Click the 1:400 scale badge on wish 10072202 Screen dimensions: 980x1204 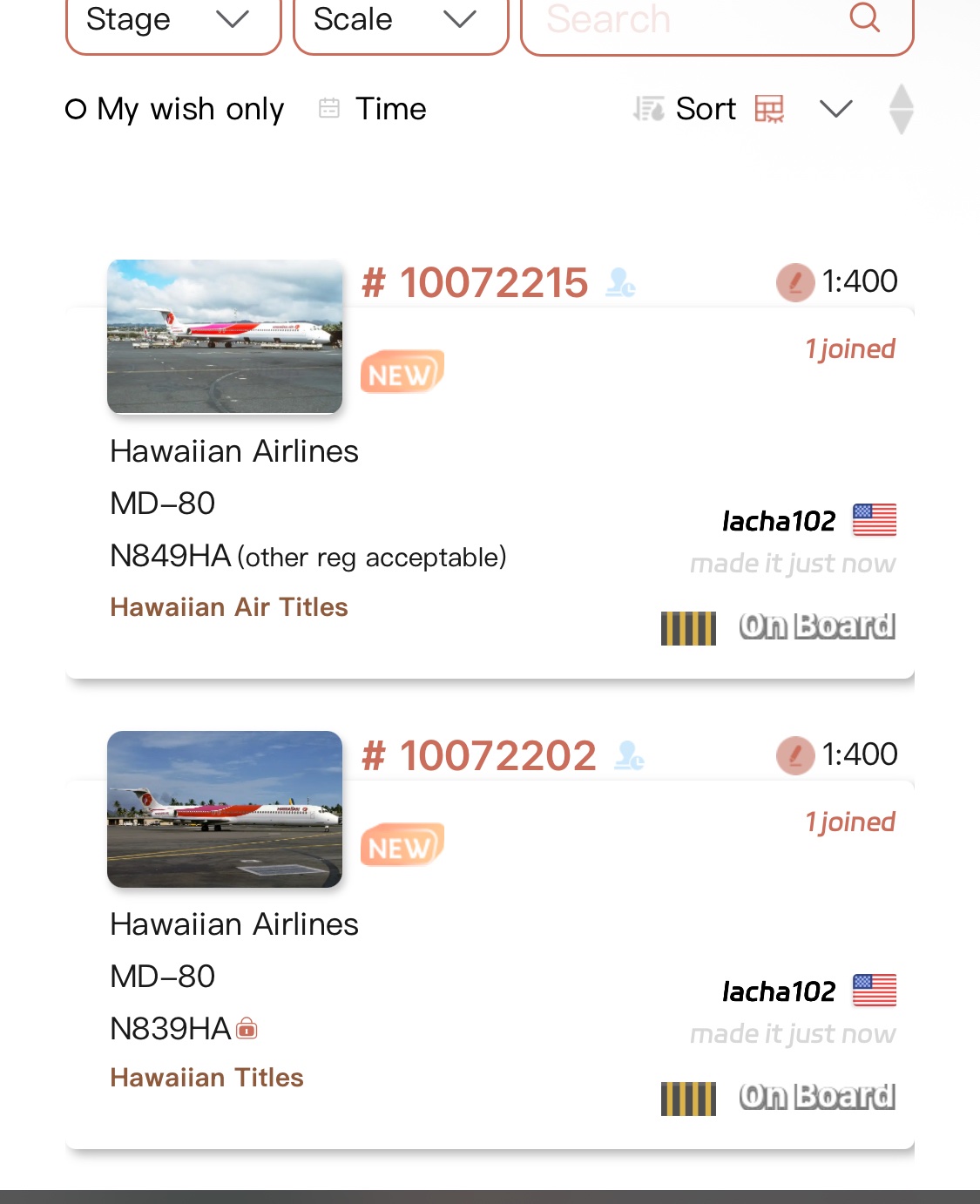pyautogui.click(x=837, y=754)
